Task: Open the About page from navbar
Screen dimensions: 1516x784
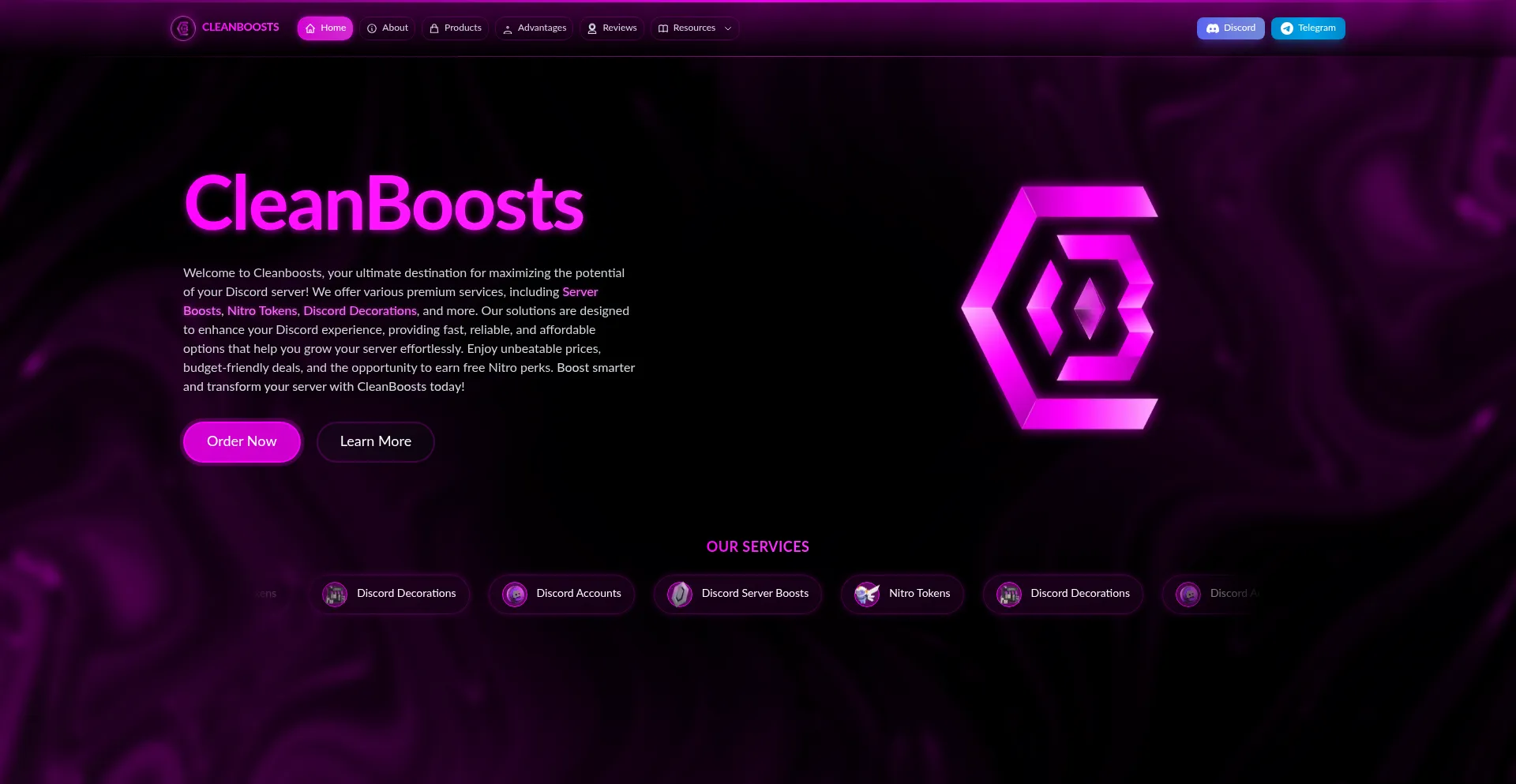Action: point(388,28)
